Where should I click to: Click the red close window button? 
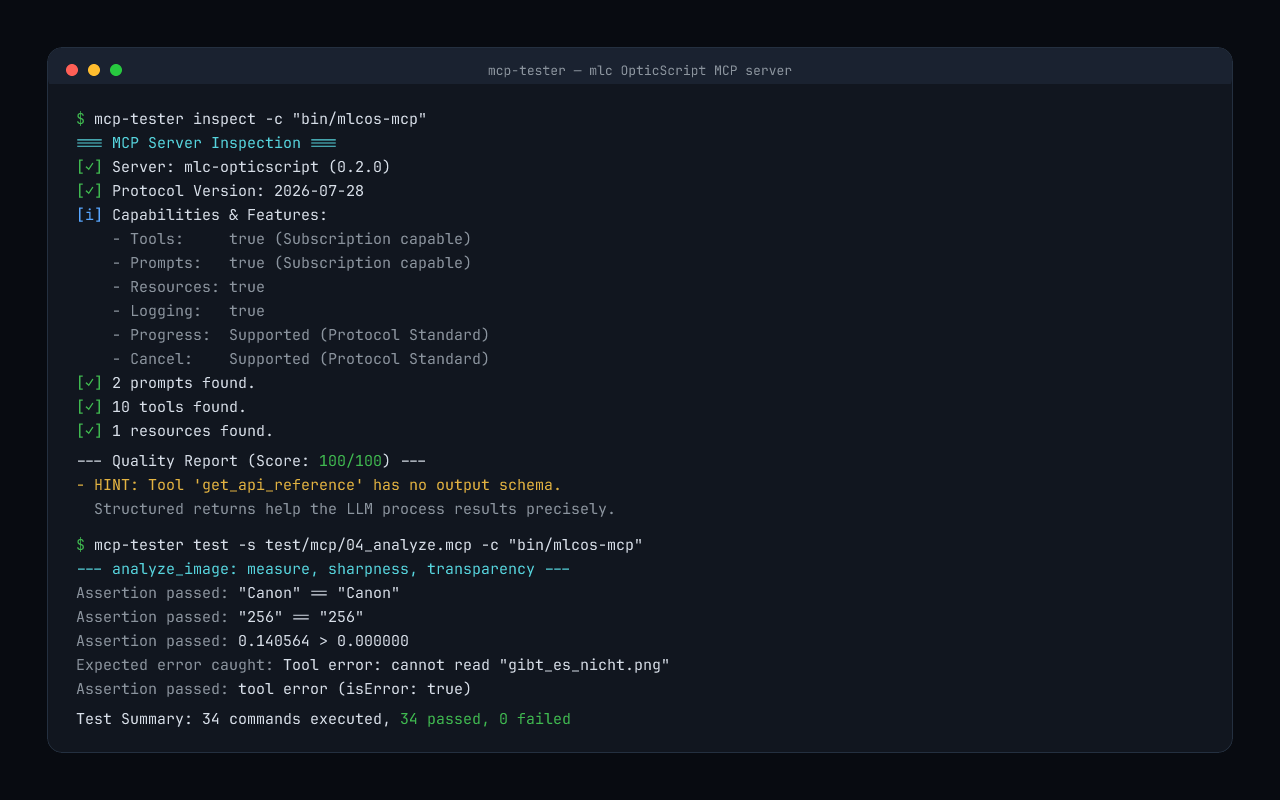(x=72, y=70)
